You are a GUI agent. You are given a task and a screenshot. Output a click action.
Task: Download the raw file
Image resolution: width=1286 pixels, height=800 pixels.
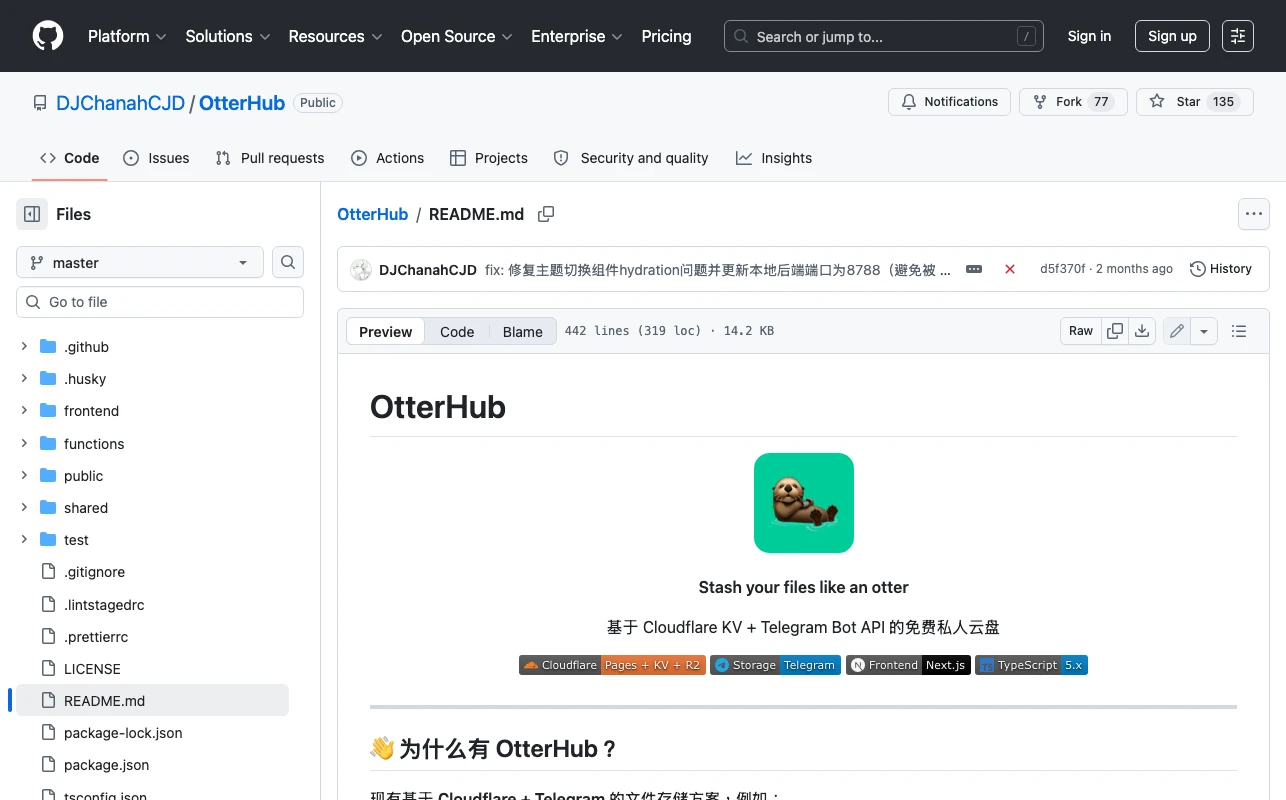(x=1143, y=331)
